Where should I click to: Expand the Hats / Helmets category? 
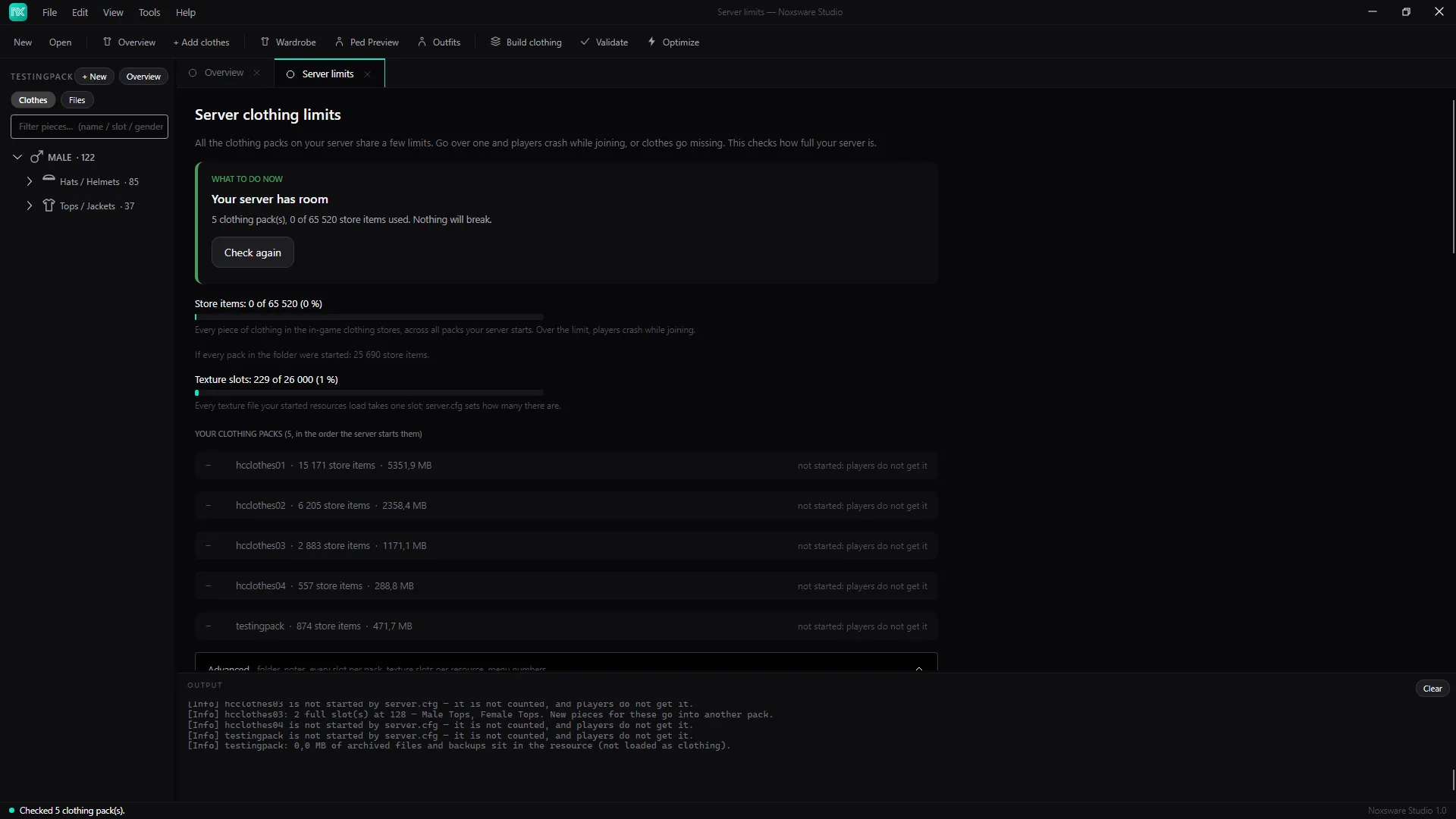(29, 181)
